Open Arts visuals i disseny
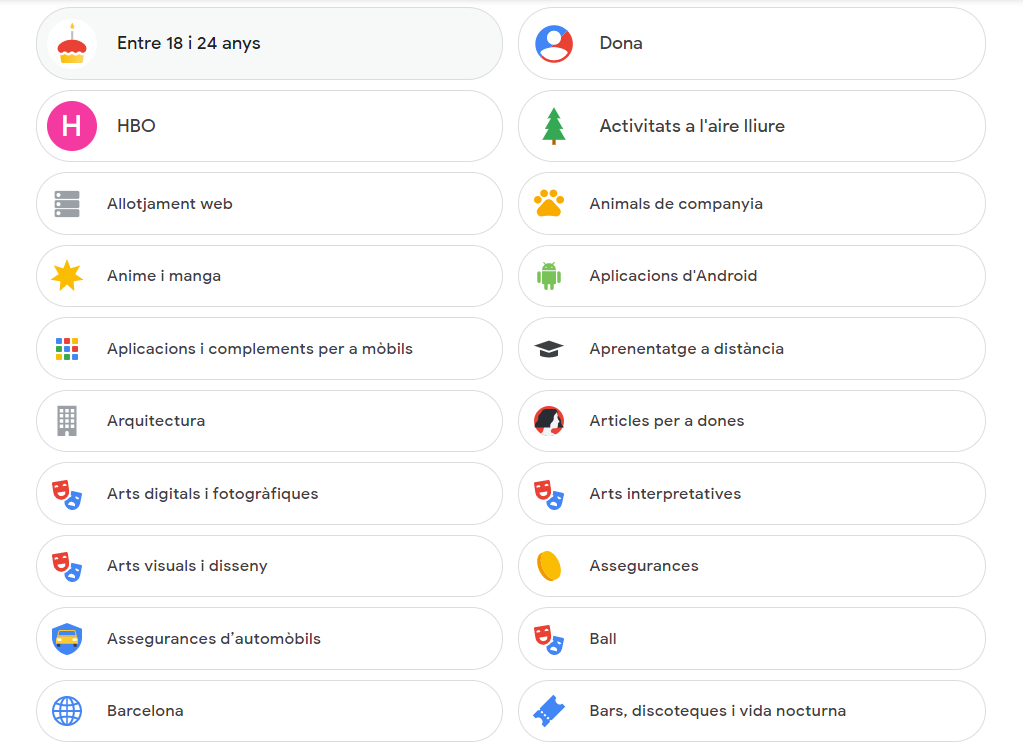1023x749 pixels. [268, 566]
